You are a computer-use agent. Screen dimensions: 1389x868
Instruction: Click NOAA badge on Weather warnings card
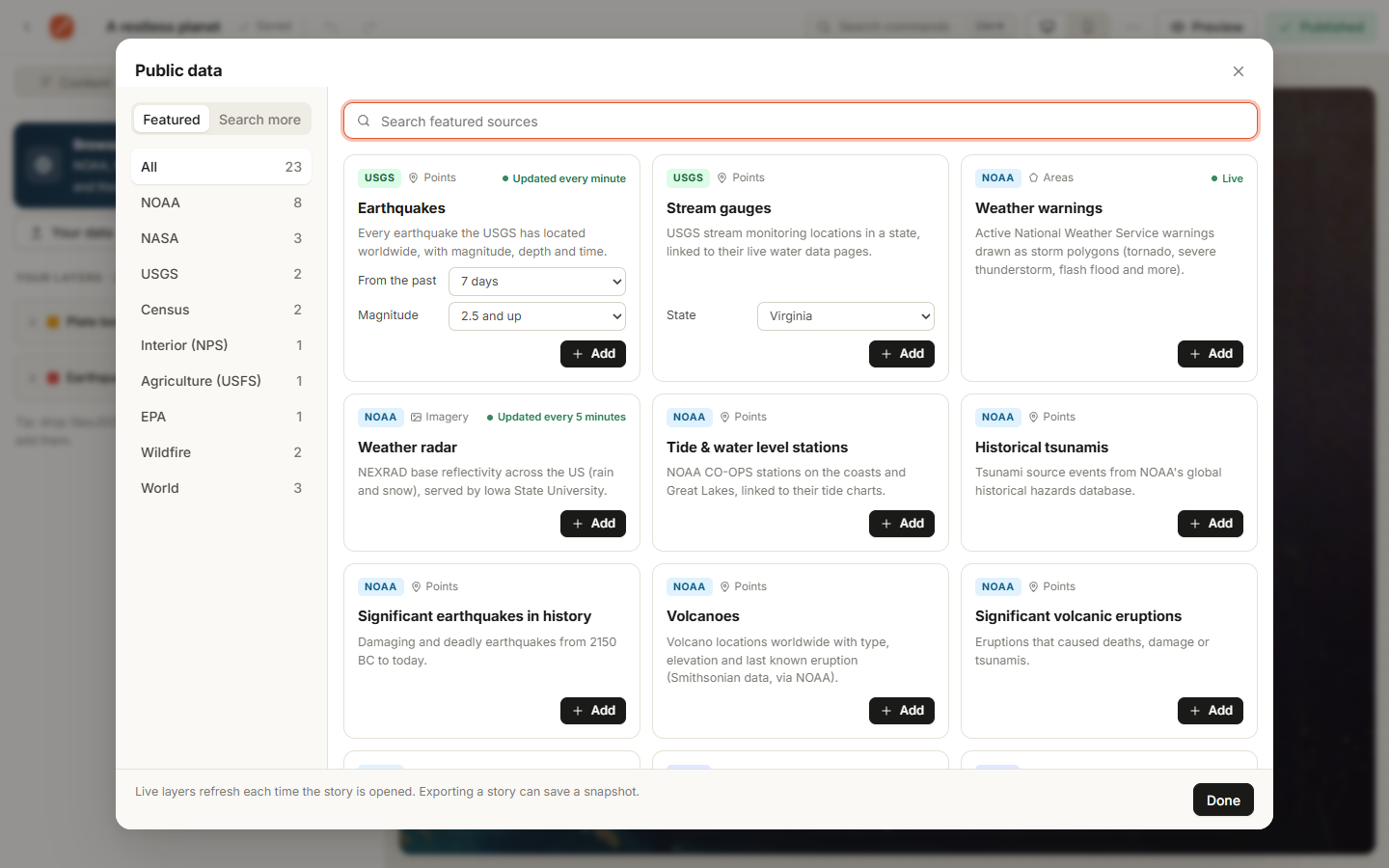[x=997, y=177]
